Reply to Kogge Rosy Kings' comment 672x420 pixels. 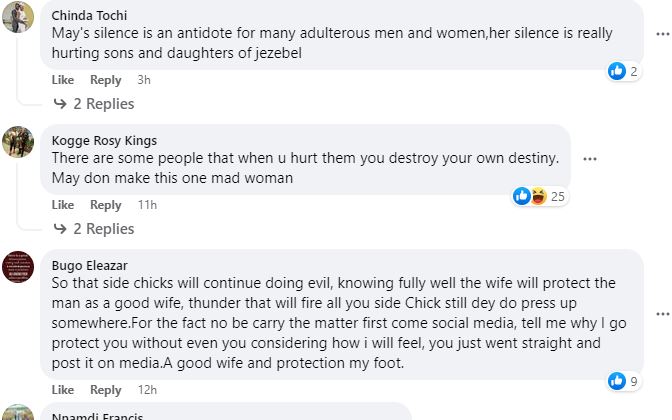[105, 205]
